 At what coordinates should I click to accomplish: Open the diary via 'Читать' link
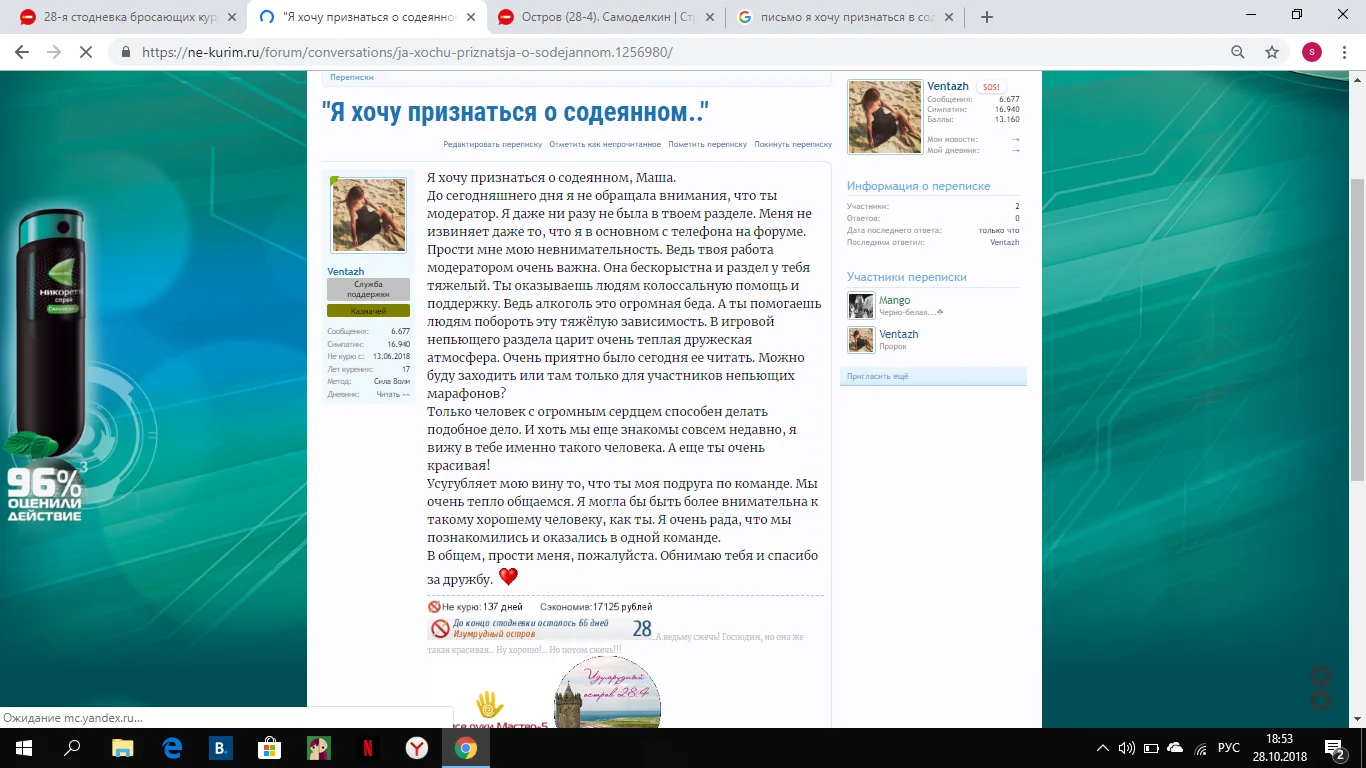click(x=393, y=394)
